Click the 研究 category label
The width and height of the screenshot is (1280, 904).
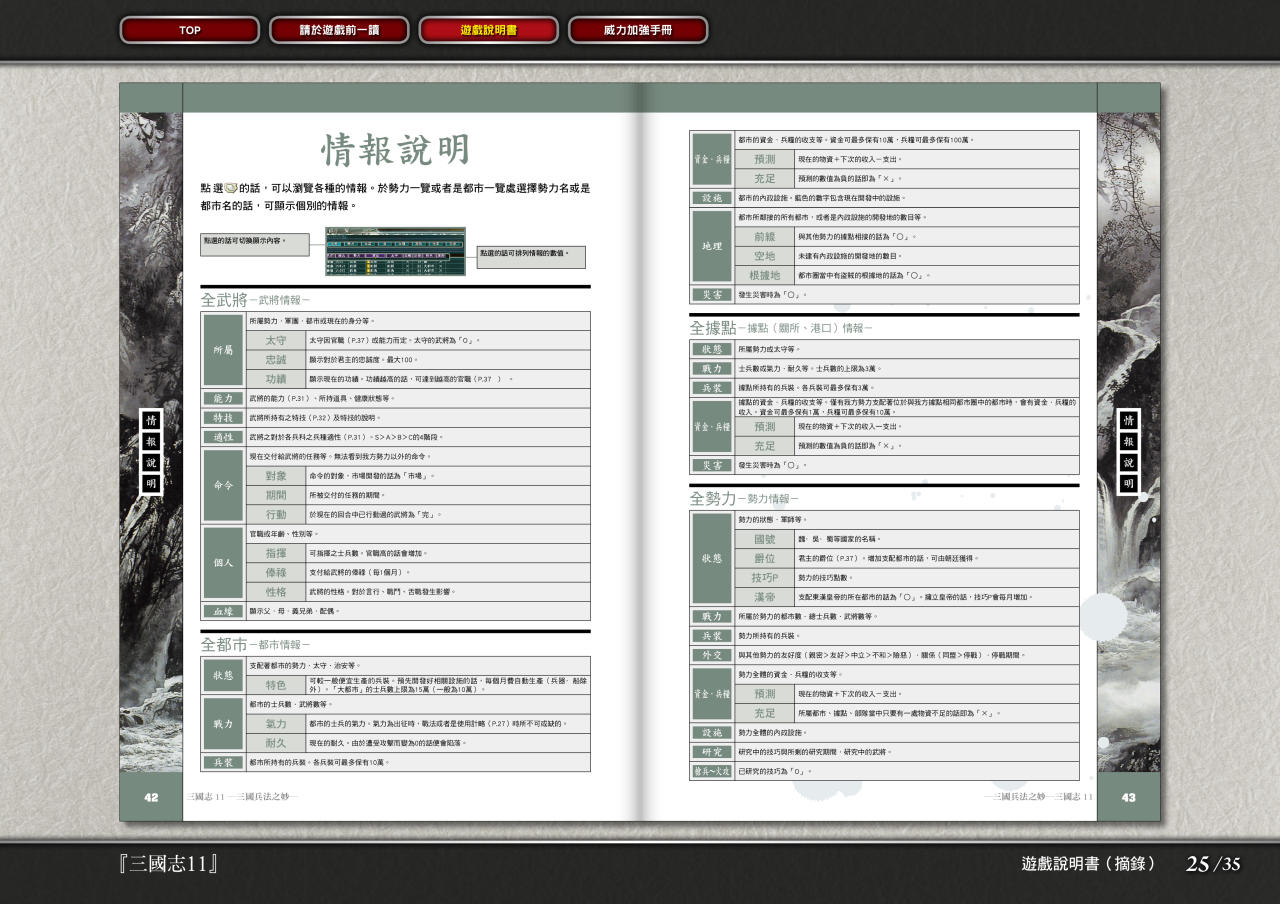click(712, 752)
